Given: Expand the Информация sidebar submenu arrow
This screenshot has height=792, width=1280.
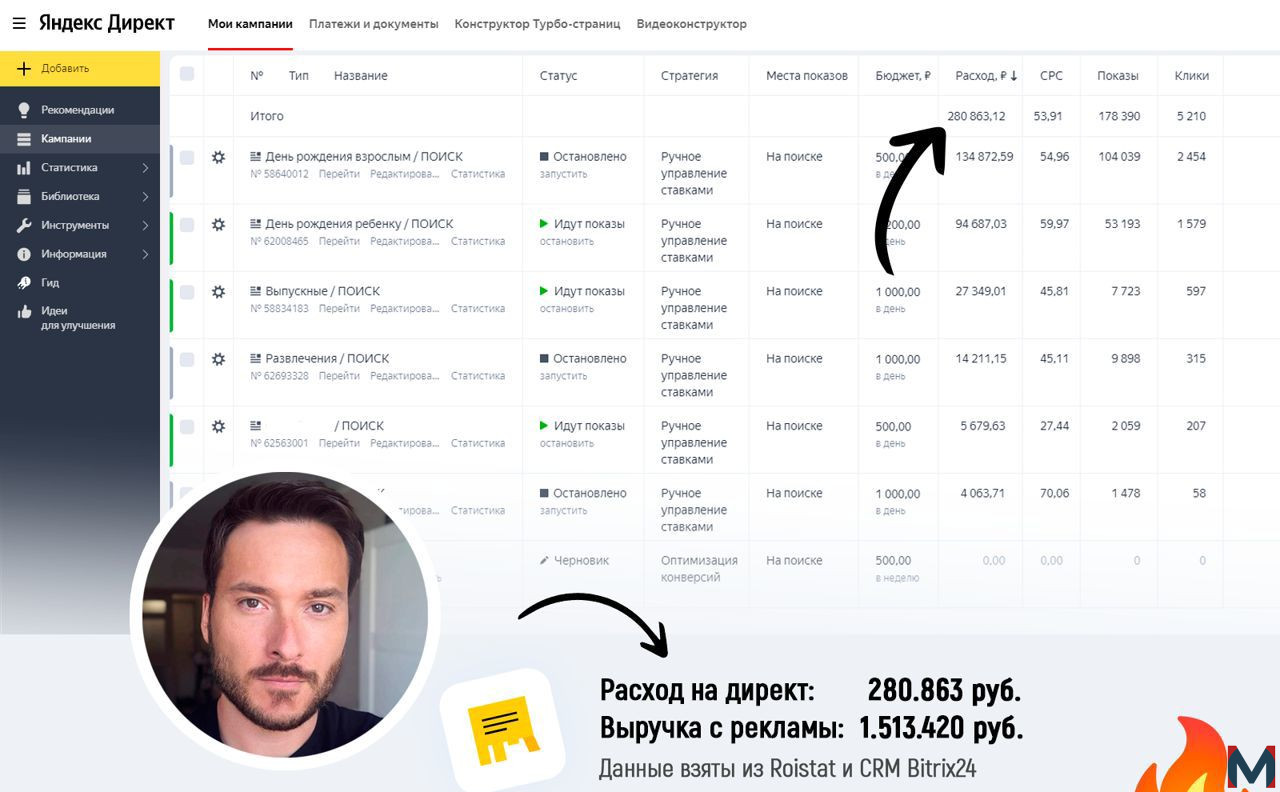Looking at the screenshot, I should (145, 254).
